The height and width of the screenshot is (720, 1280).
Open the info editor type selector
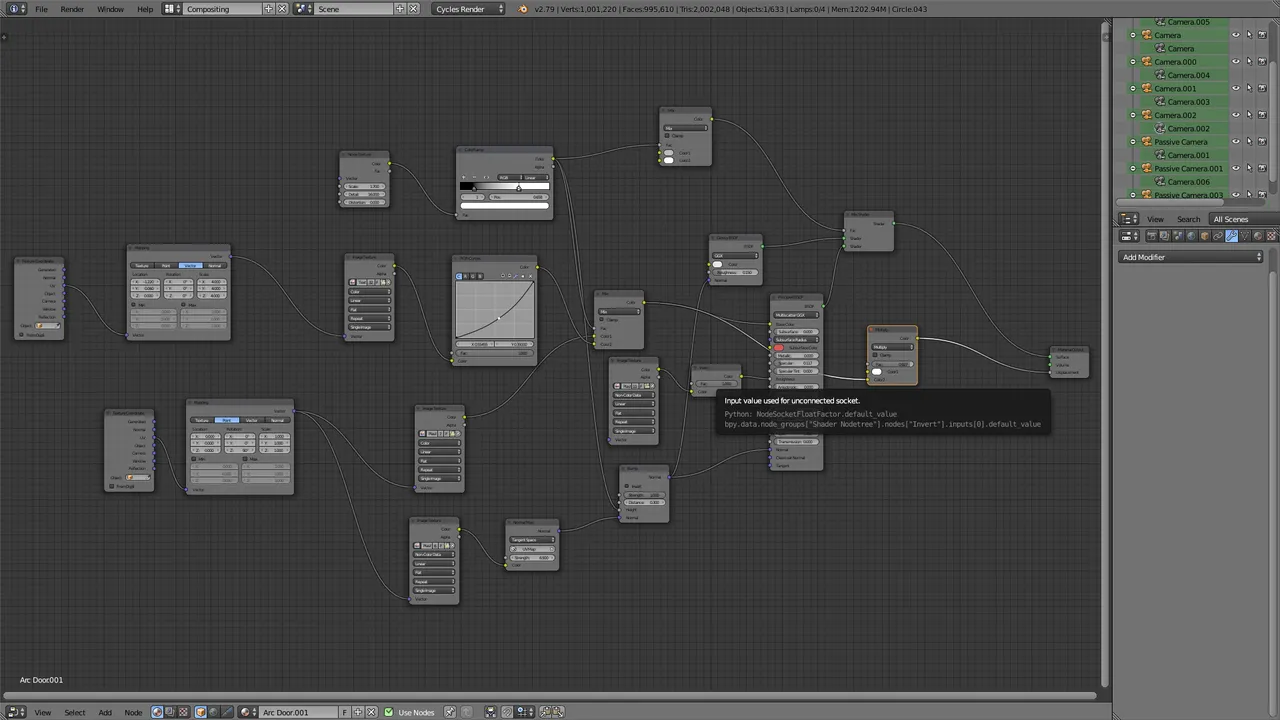[17, 9]
